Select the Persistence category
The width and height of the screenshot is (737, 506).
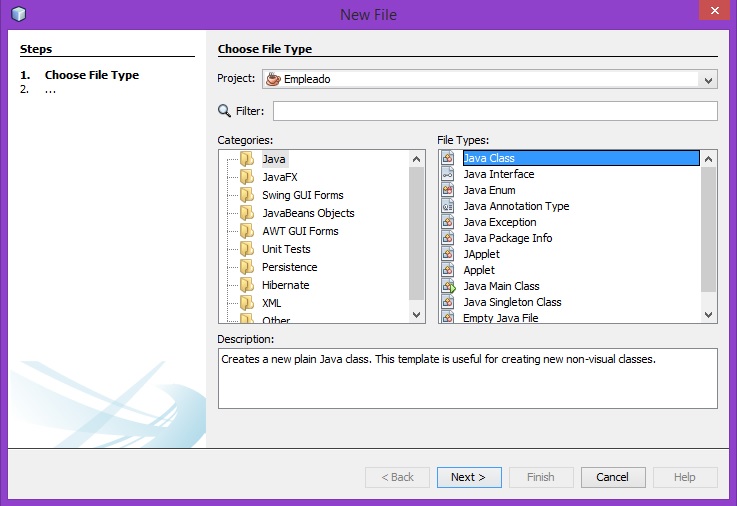289,267
